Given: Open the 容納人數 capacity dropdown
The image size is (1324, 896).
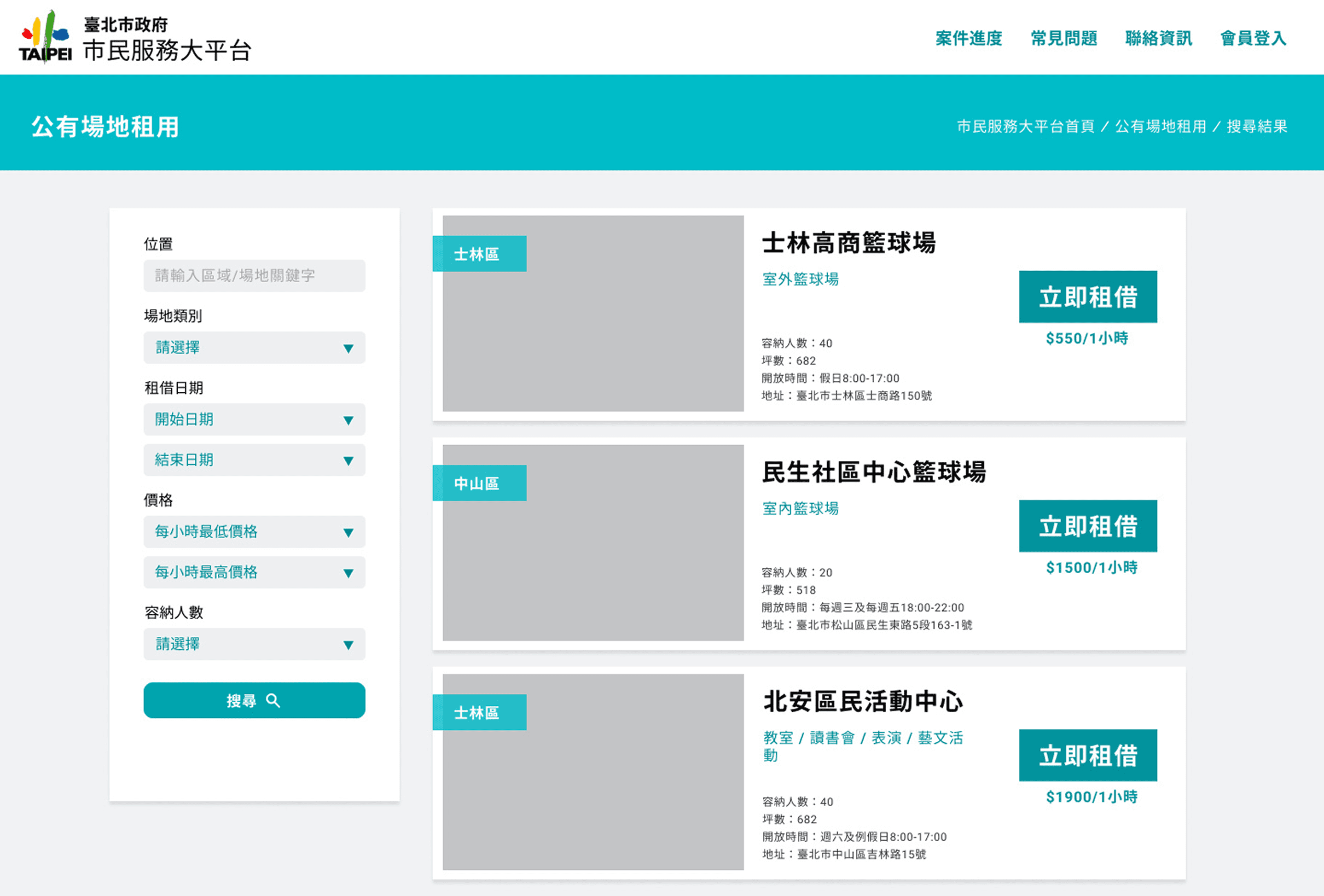Looking at the screenshot, I should (x=254, y=644).
